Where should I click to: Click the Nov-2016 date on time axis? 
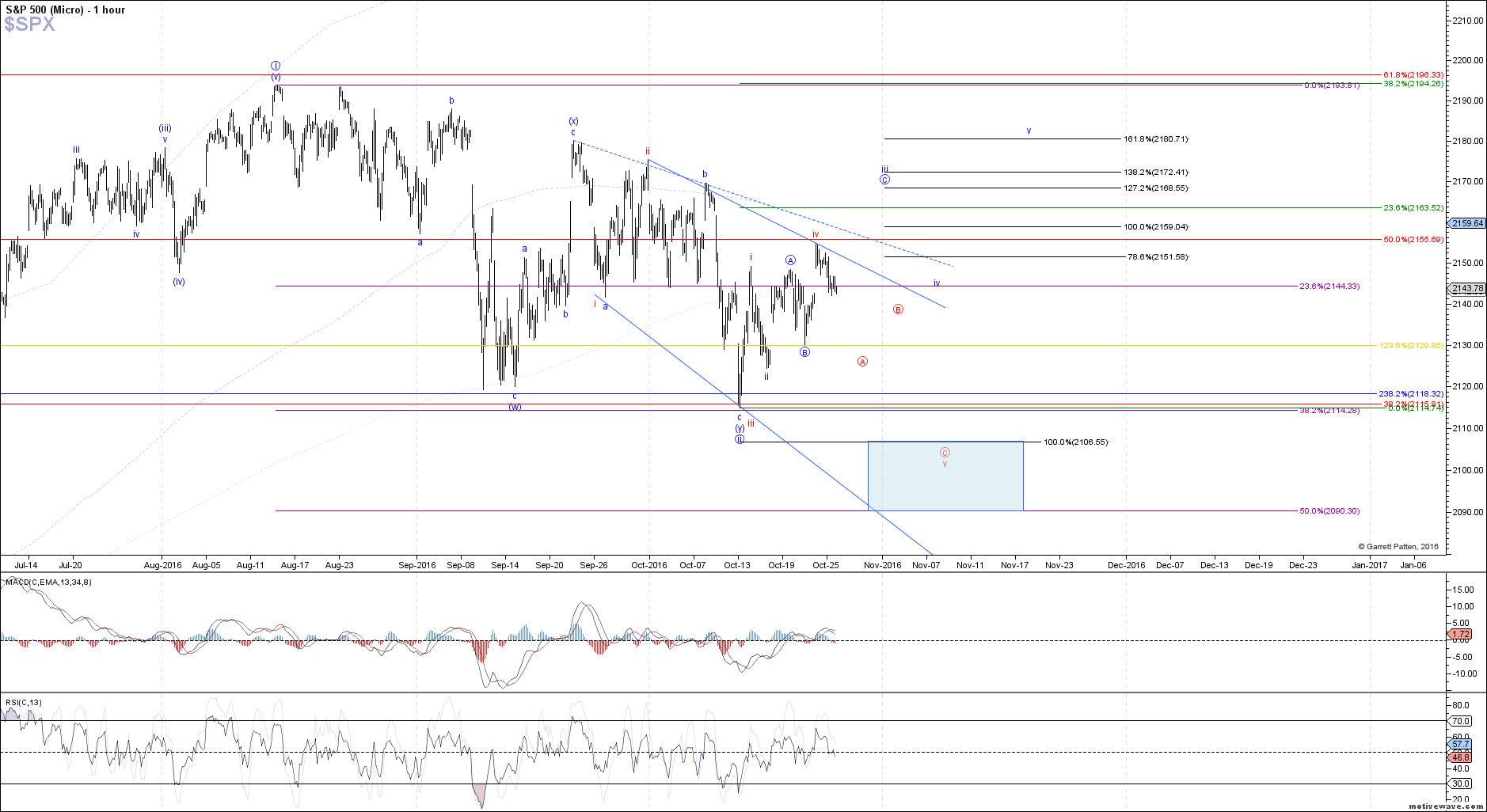pyautogui.click(x=882, y=565)
